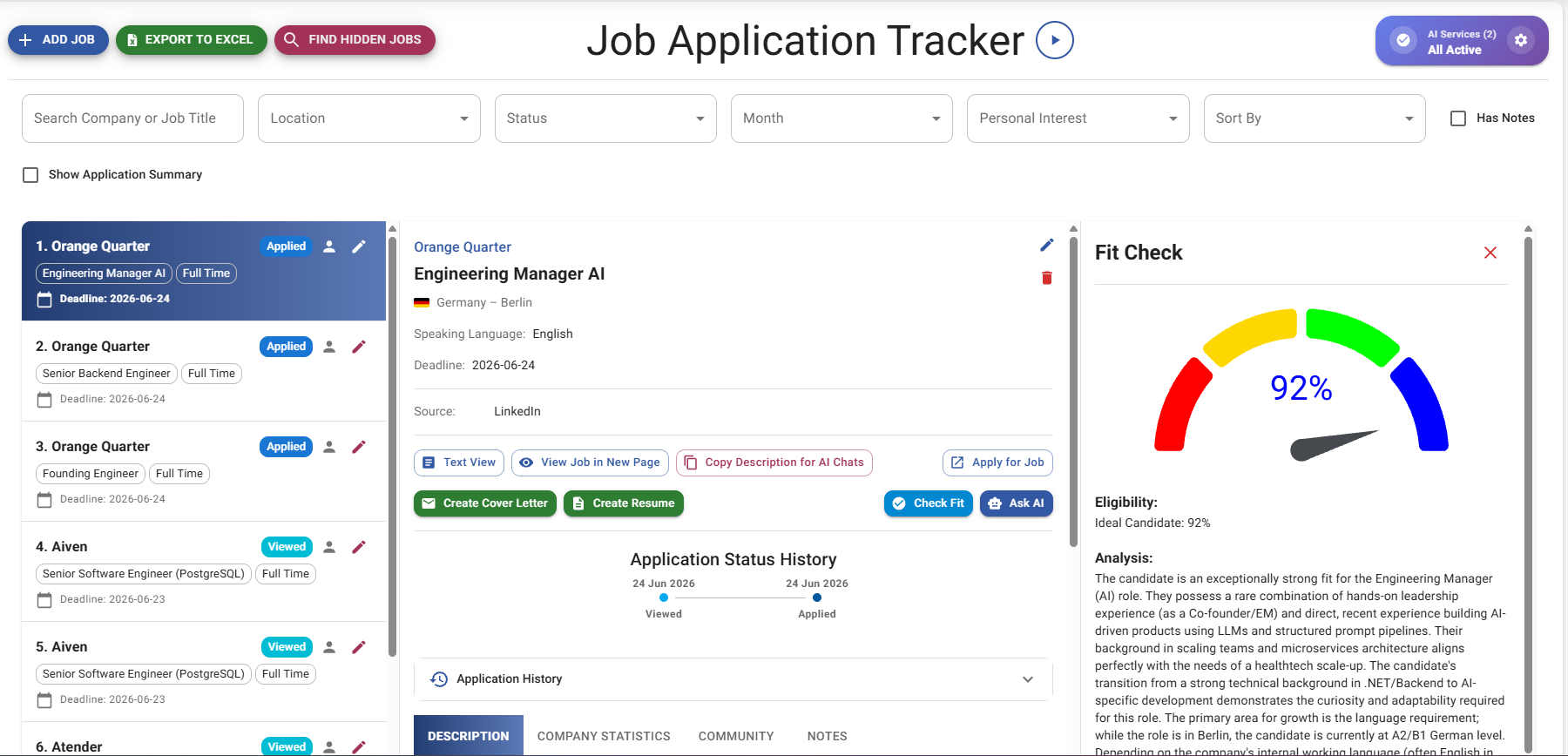Toggle the Has Notes checkbox
The height and width of the screenshot is (756, 1568).
[1458, 118]
